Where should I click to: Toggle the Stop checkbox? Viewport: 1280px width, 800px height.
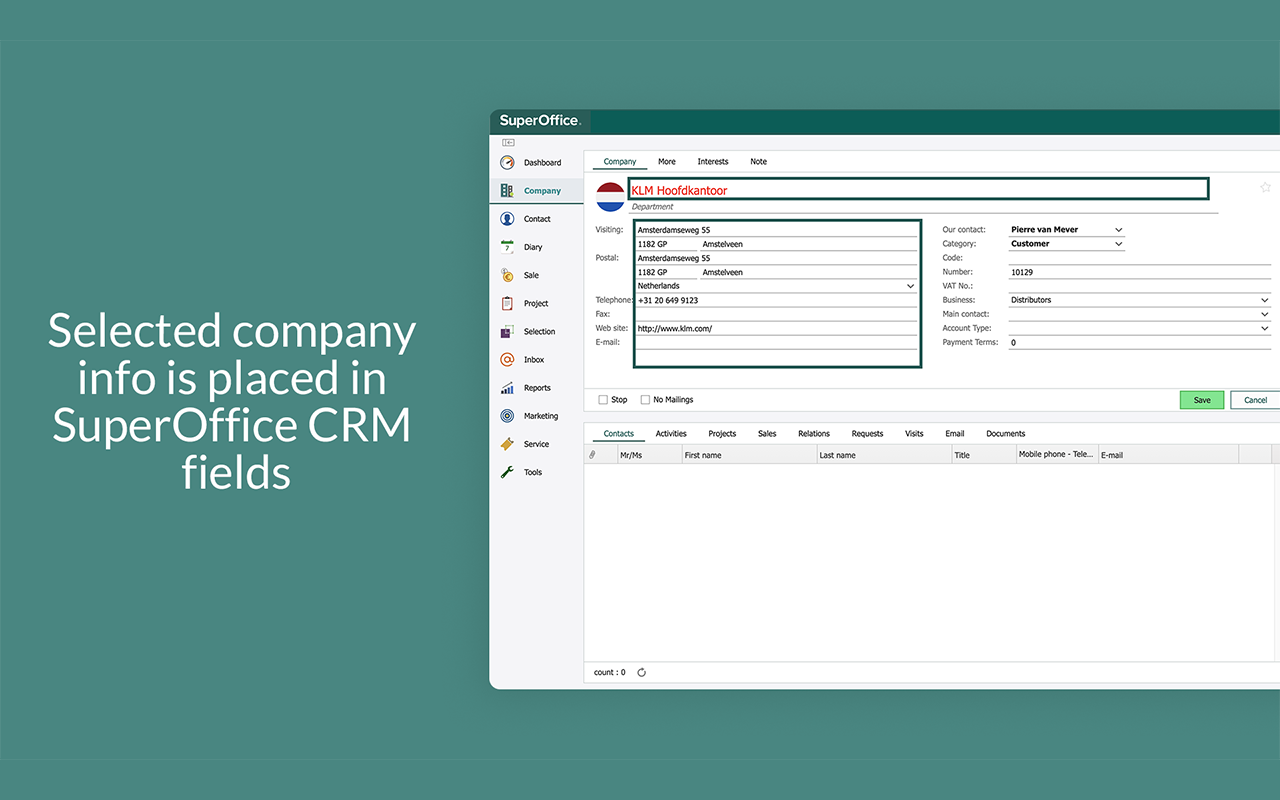(603, 399)
